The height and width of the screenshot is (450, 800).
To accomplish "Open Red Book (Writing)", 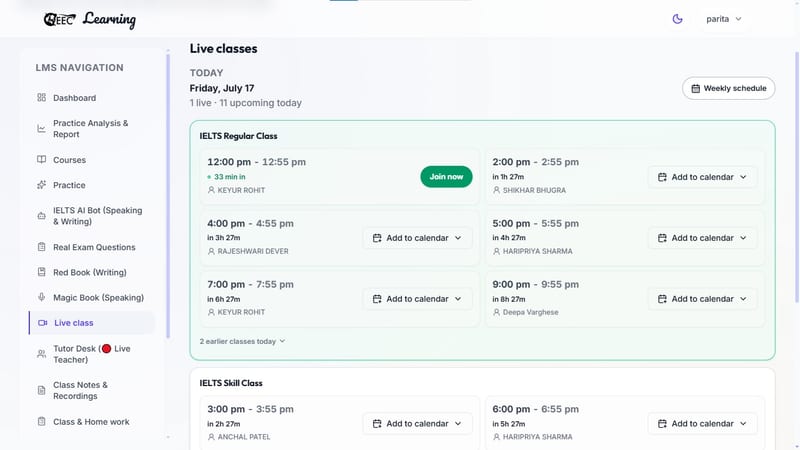I will coord(92,272).
